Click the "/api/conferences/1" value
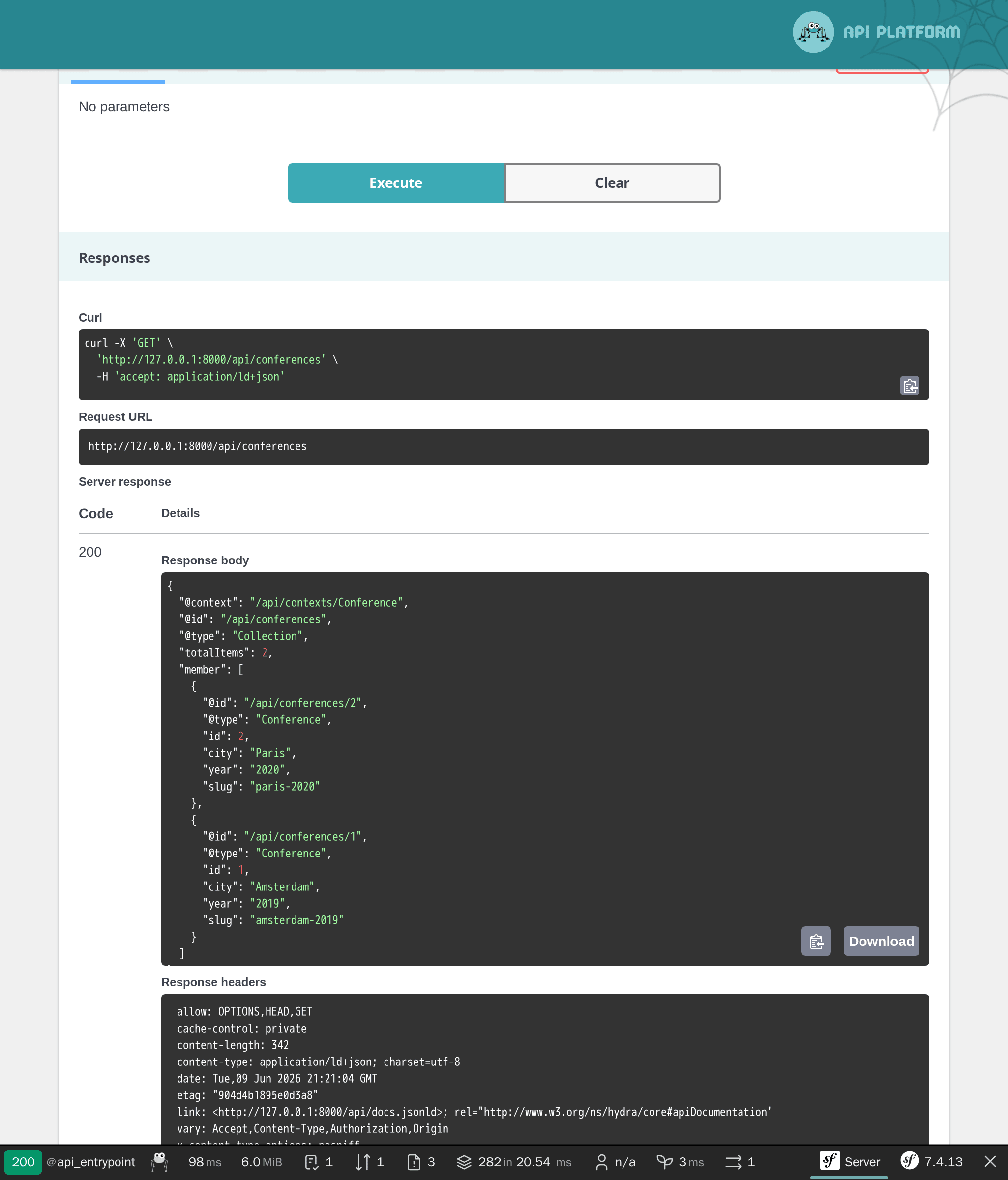The width and height of the screenshot is (1008, 1180). (303, 837)
